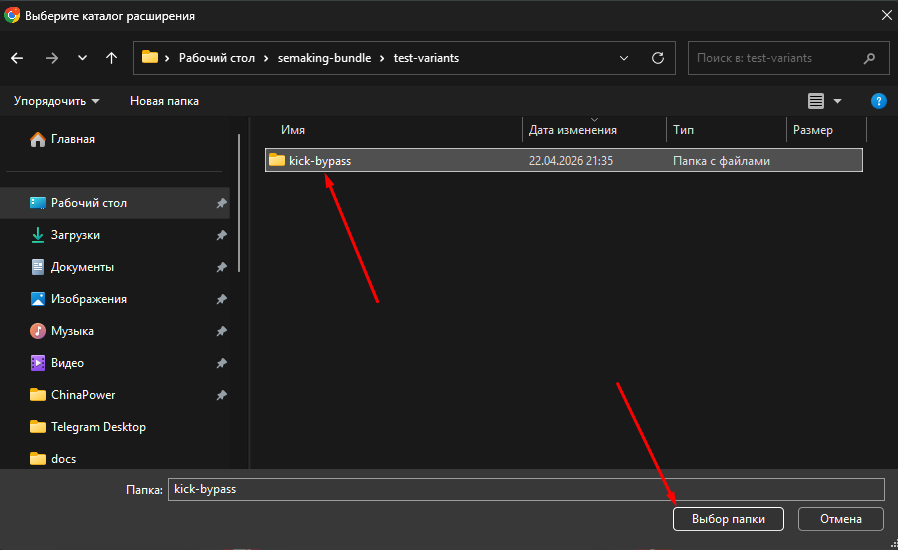Open view options dropdown arrow
This screenshot has width=898, height=550.
pos(838,101)
